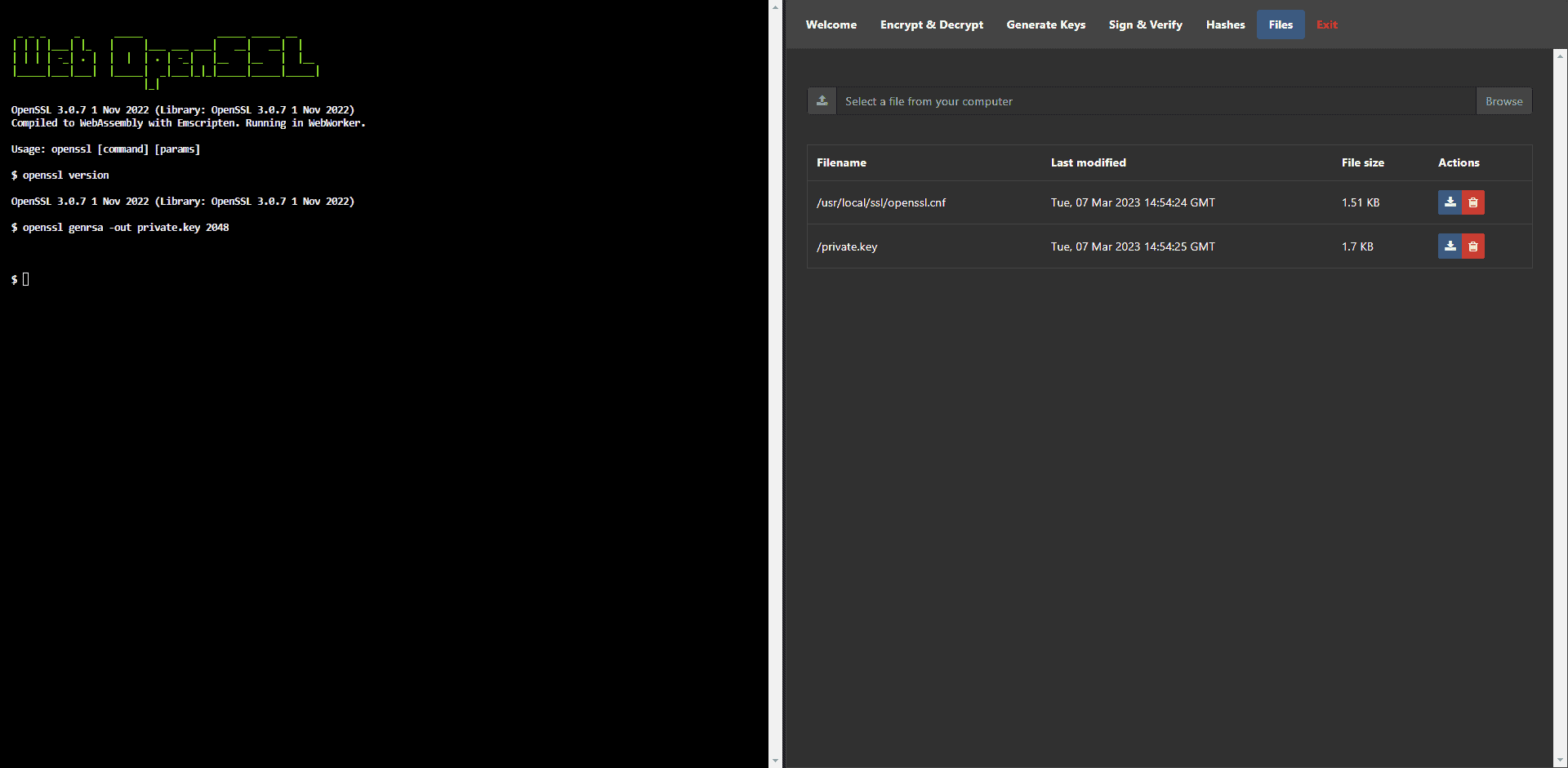Image resolution: width=1568 pixels, height=768 pixels.
Task: Click the File size column header
Action: coord(1363,162)
